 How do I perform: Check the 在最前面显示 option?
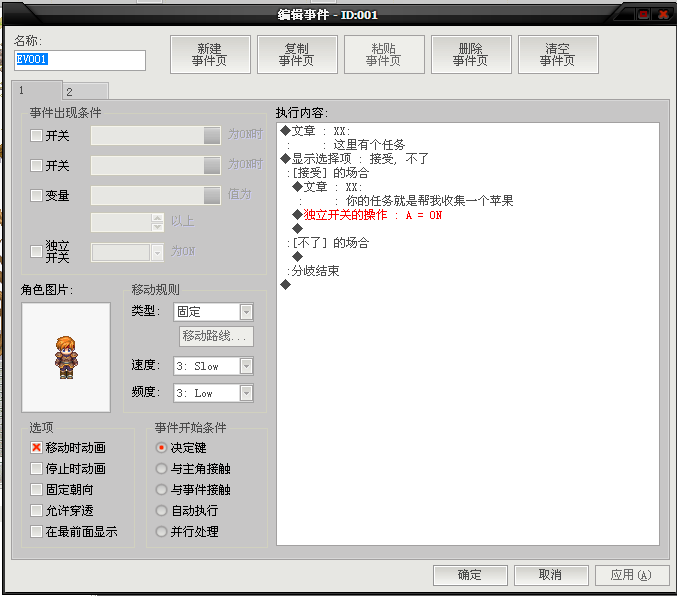click(x=36, y=531)
